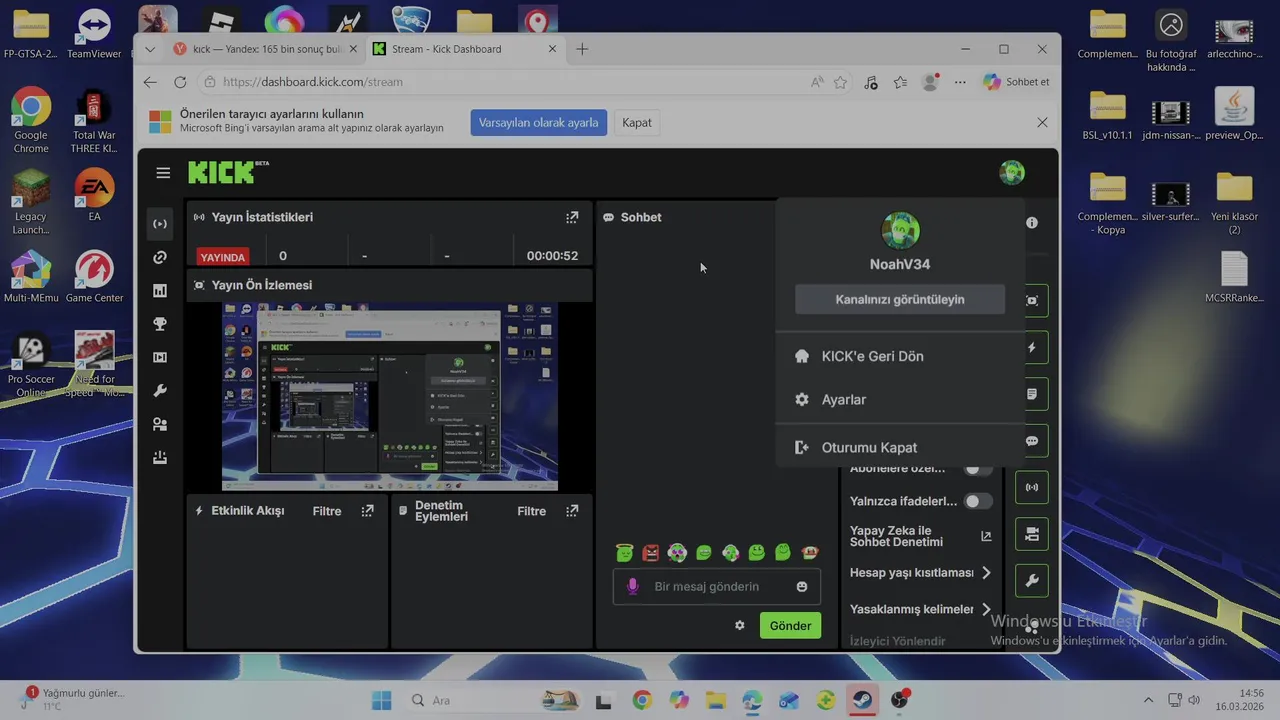Open the wrench icon in left sidebar
Screen dimensions: 1280x720
(x=160, y=391)
